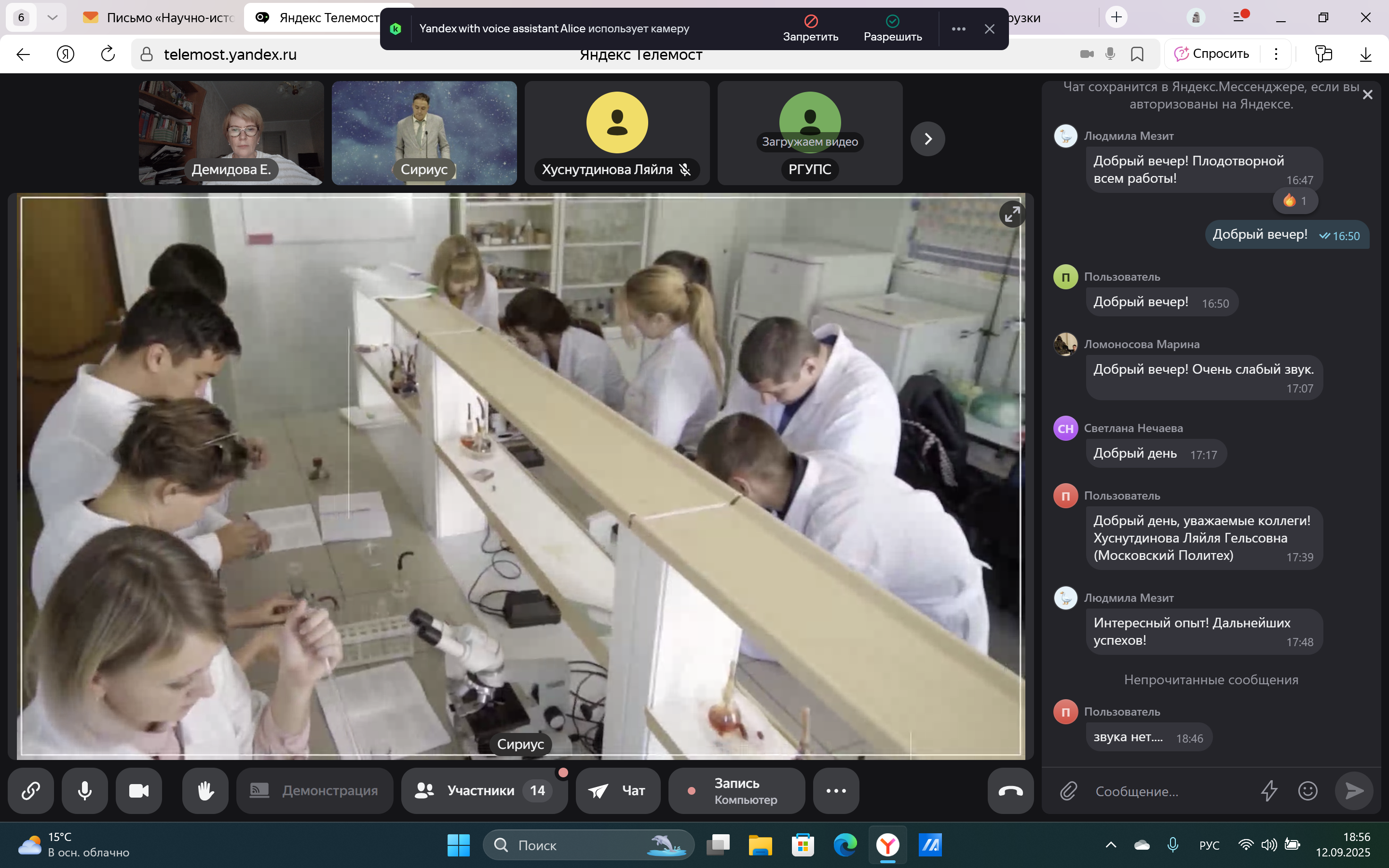Image resolution: width=1389 pixels, height=868 pixels.
Task: Hang up the call
Action: click(1010, 790)
